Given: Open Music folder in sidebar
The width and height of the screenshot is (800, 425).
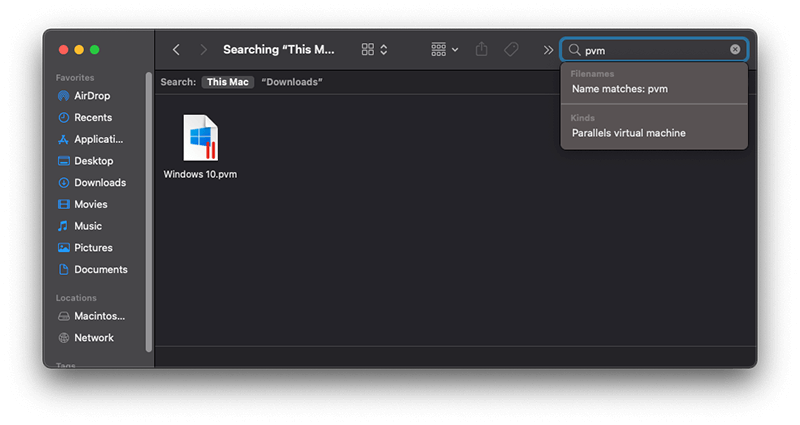Looking at the screenshot, I should tap(80, 226).
